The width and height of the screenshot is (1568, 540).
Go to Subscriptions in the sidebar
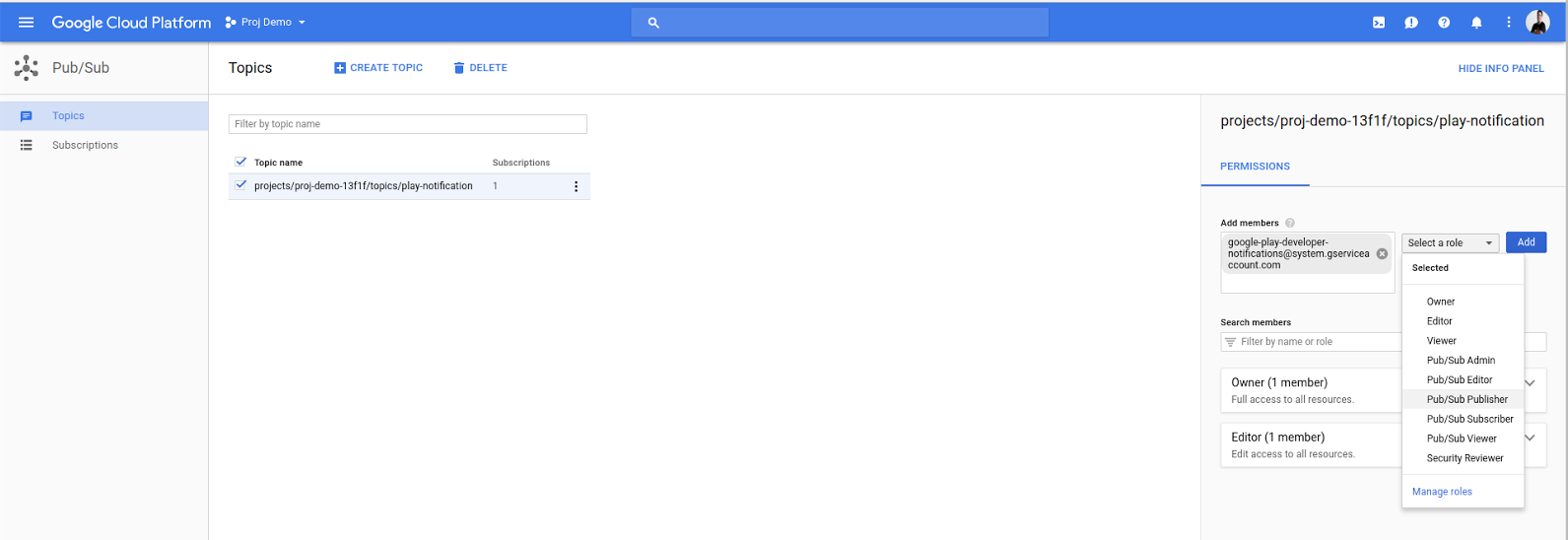coord(85,145)
